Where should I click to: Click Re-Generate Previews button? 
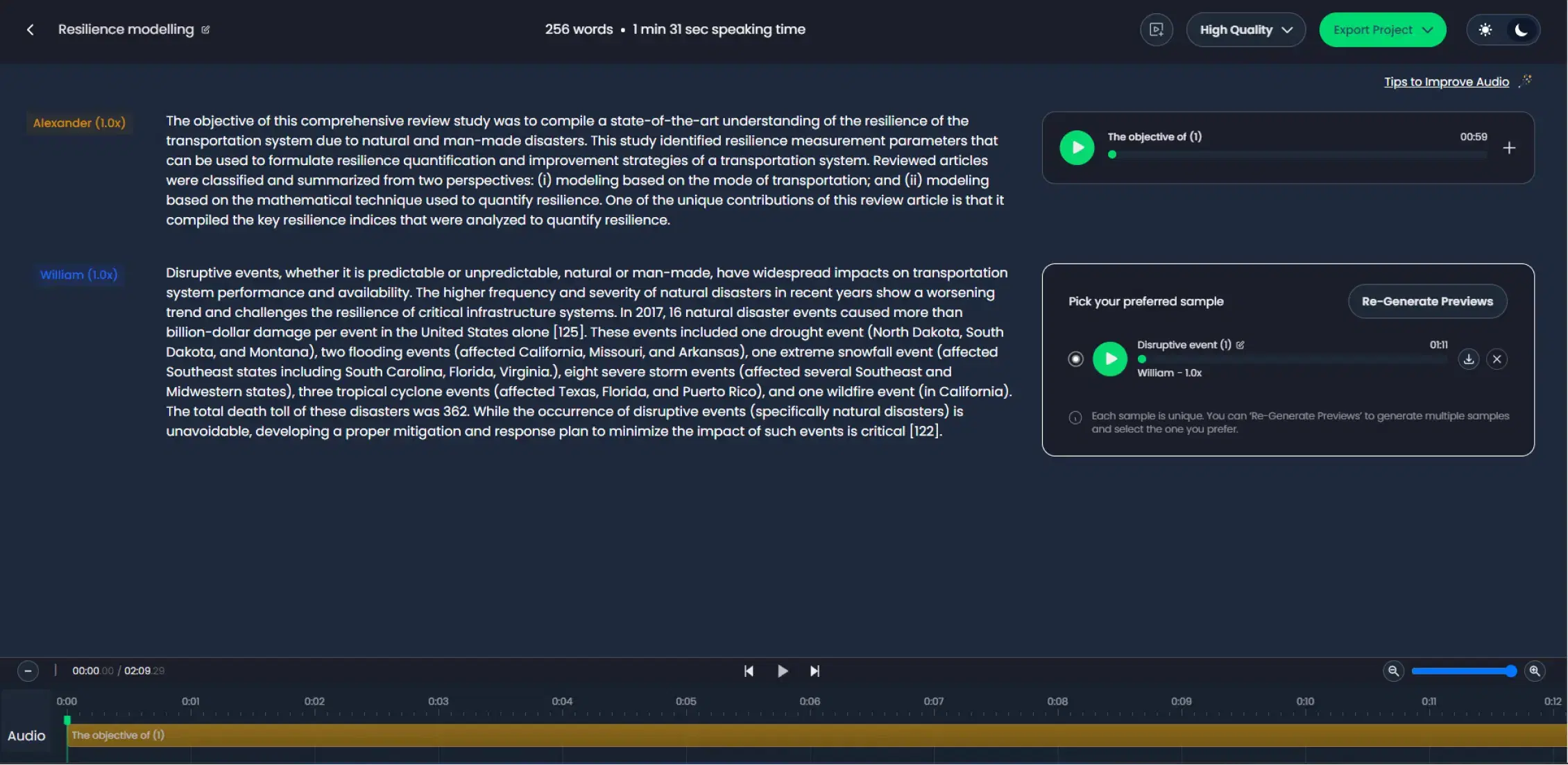1426,301
